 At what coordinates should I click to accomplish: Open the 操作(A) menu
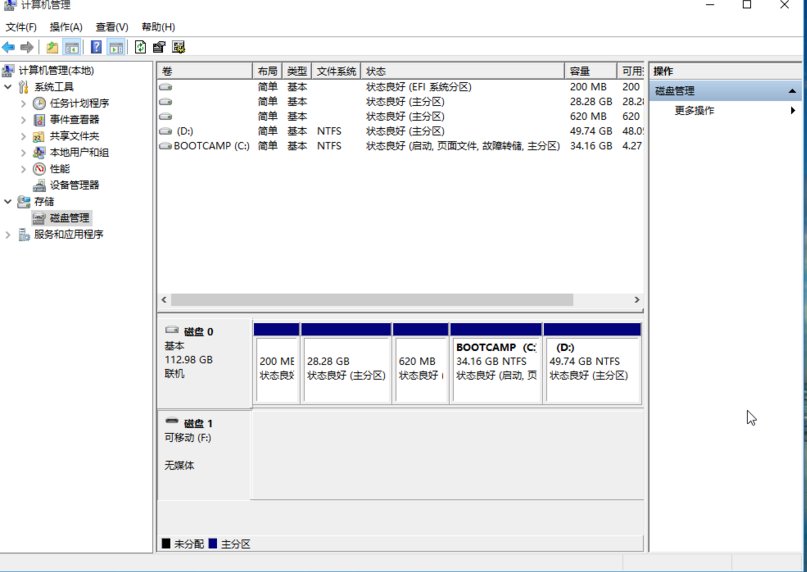66,27
